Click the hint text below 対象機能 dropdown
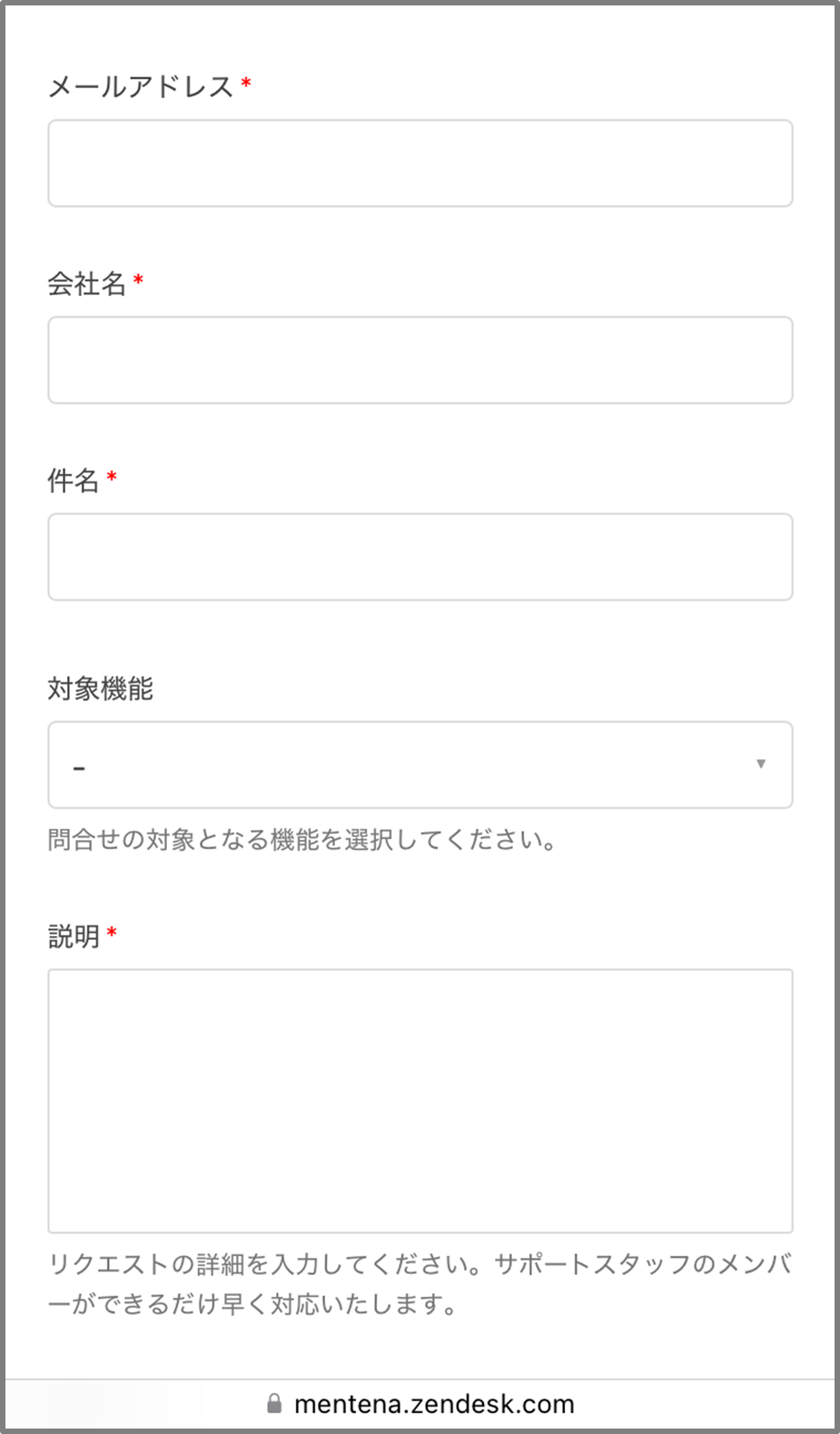Image resolution: width=840 pixels, height=1434 pixels. 301,839
